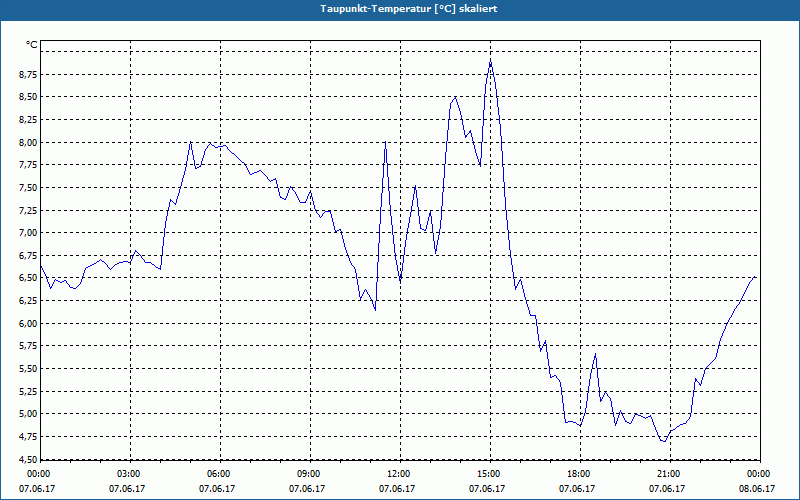Click the chart title Taupunkt-Temperatur [°C] skaliert
This screenshot has width=800, height=500.
click(x=409, y=9)
